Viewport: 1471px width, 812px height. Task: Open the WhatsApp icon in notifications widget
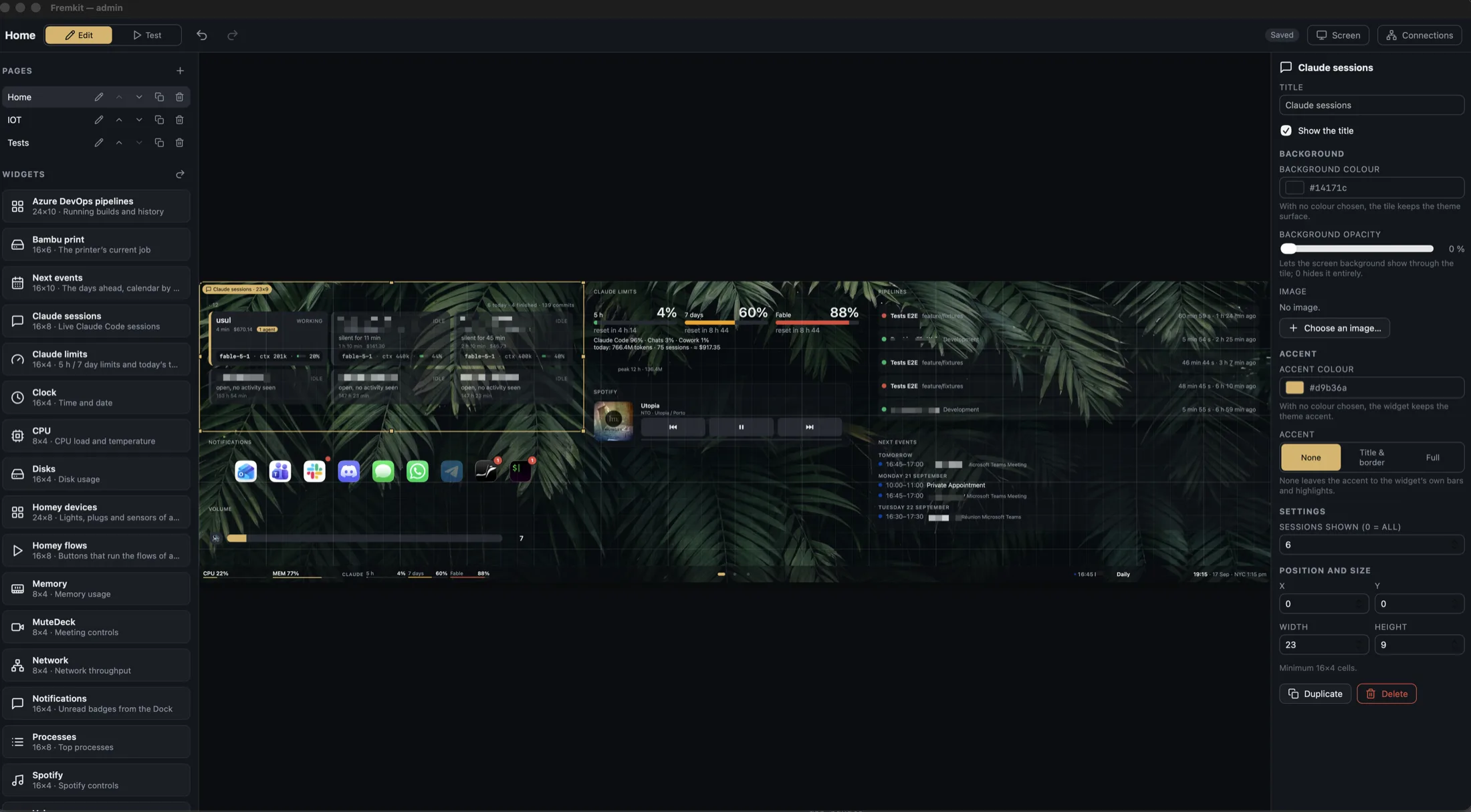click(417, 471)
